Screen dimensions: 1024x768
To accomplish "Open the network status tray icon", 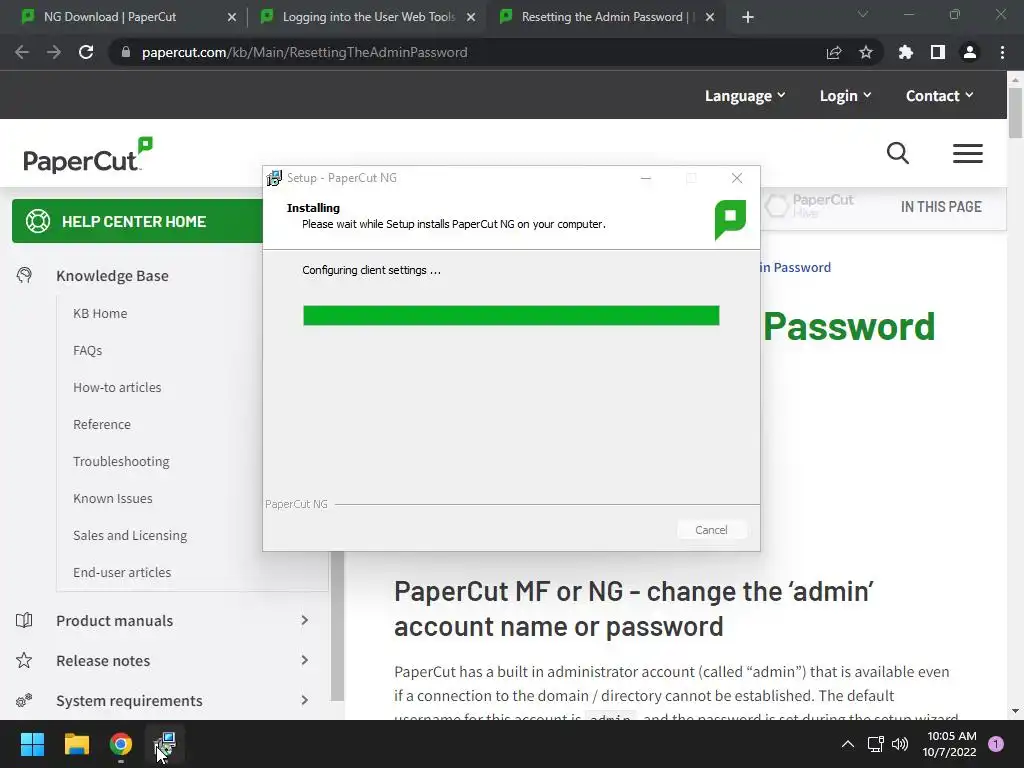I will 875,744.
